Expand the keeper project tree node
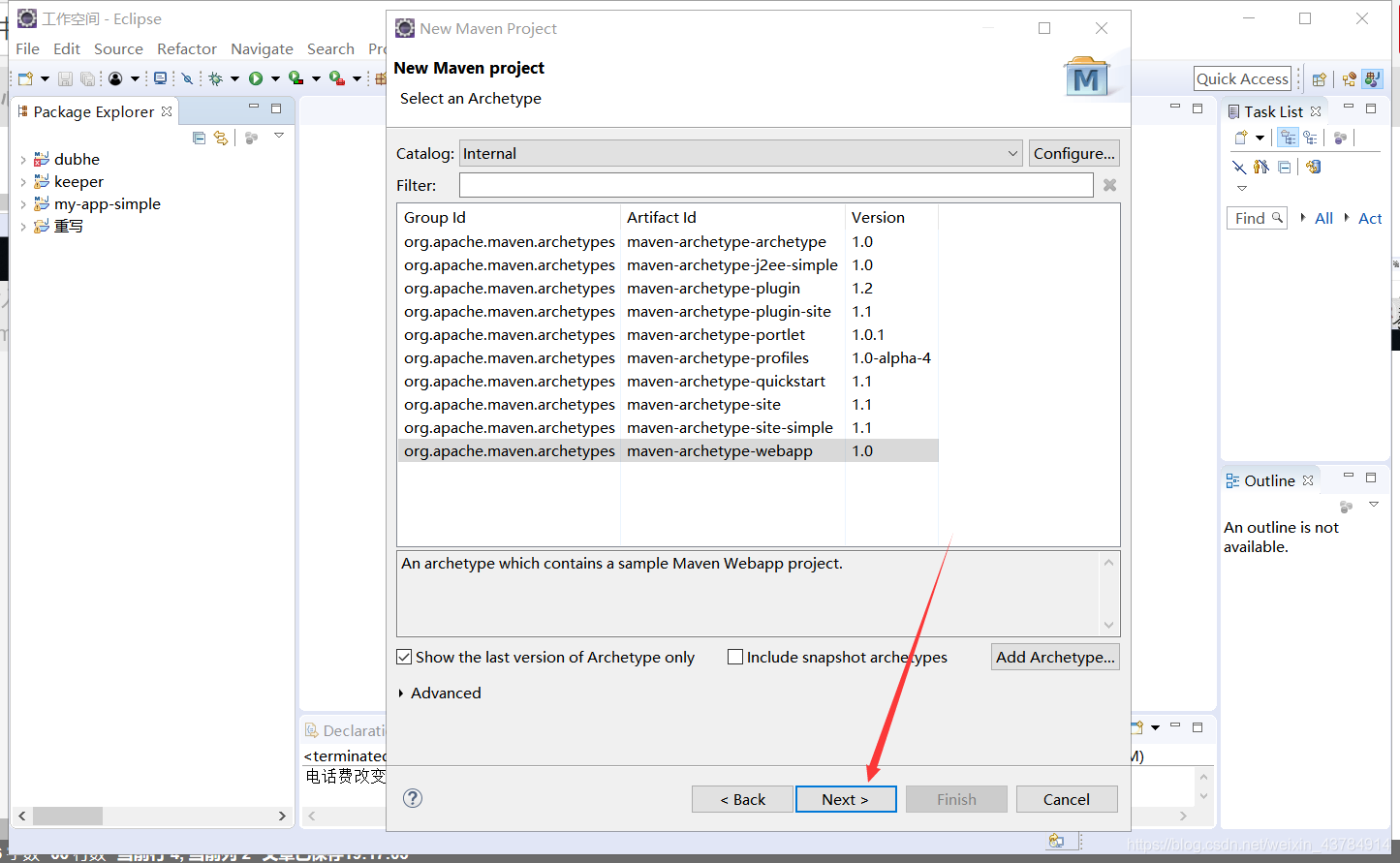Image resolution: width=1400 pixels, height=863 pixels. 23,182
